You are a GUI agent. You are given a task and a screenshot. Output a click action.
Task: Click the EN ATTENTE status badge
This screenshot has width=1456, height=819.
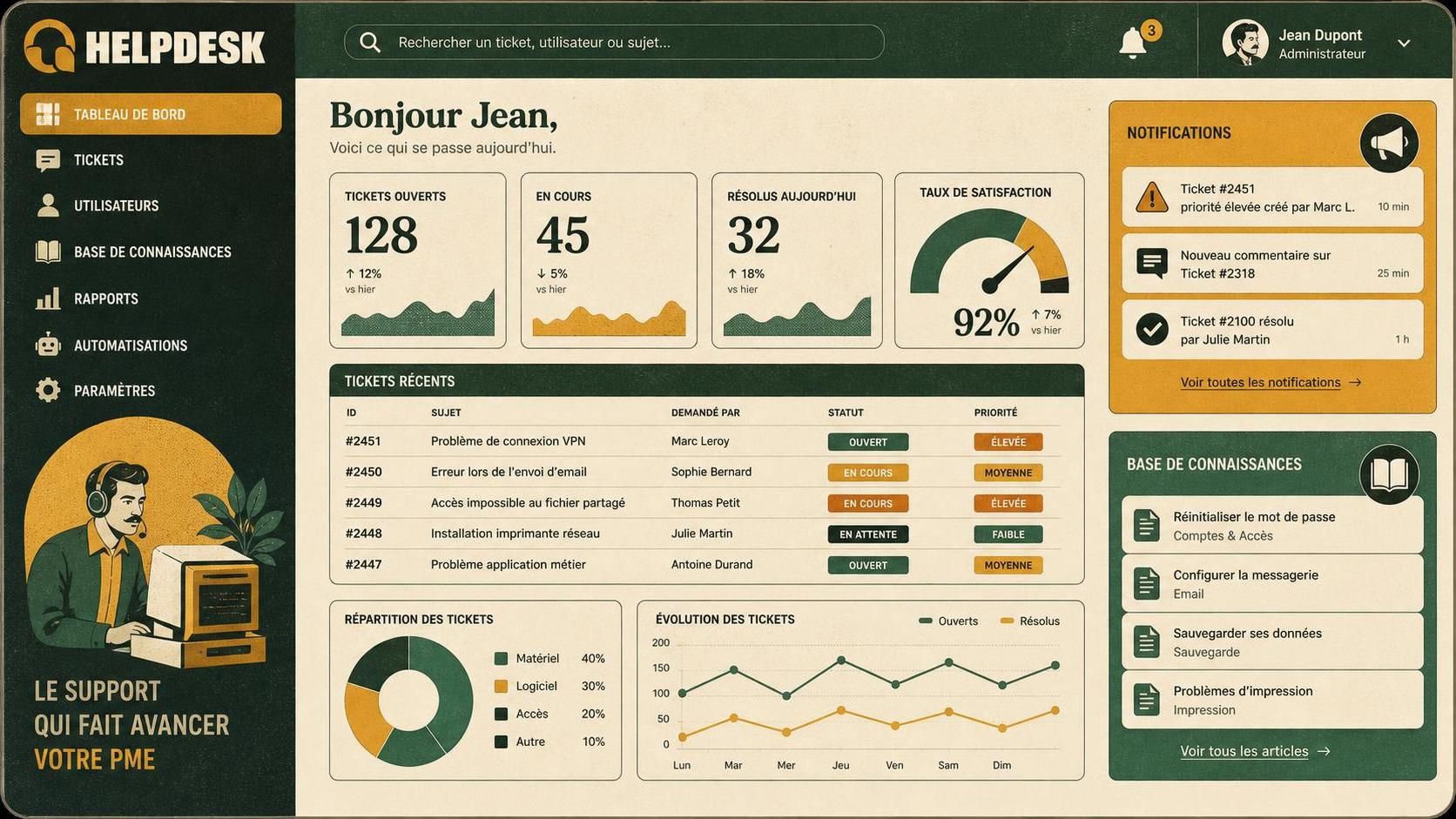(867, 534)
